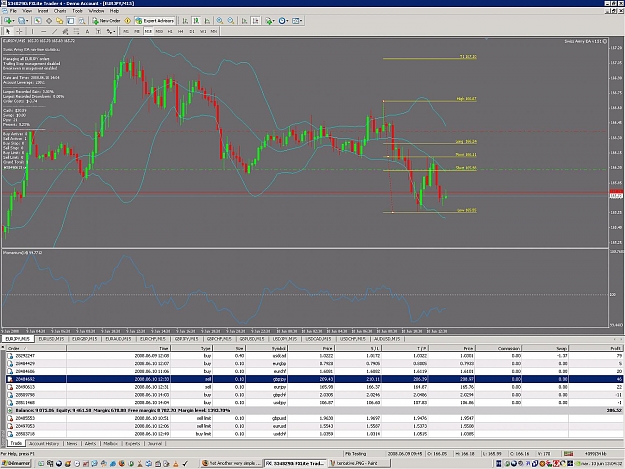Open the Strategy Tester
Viewport: 625px width, 469px height.
[x=82, y=21]
